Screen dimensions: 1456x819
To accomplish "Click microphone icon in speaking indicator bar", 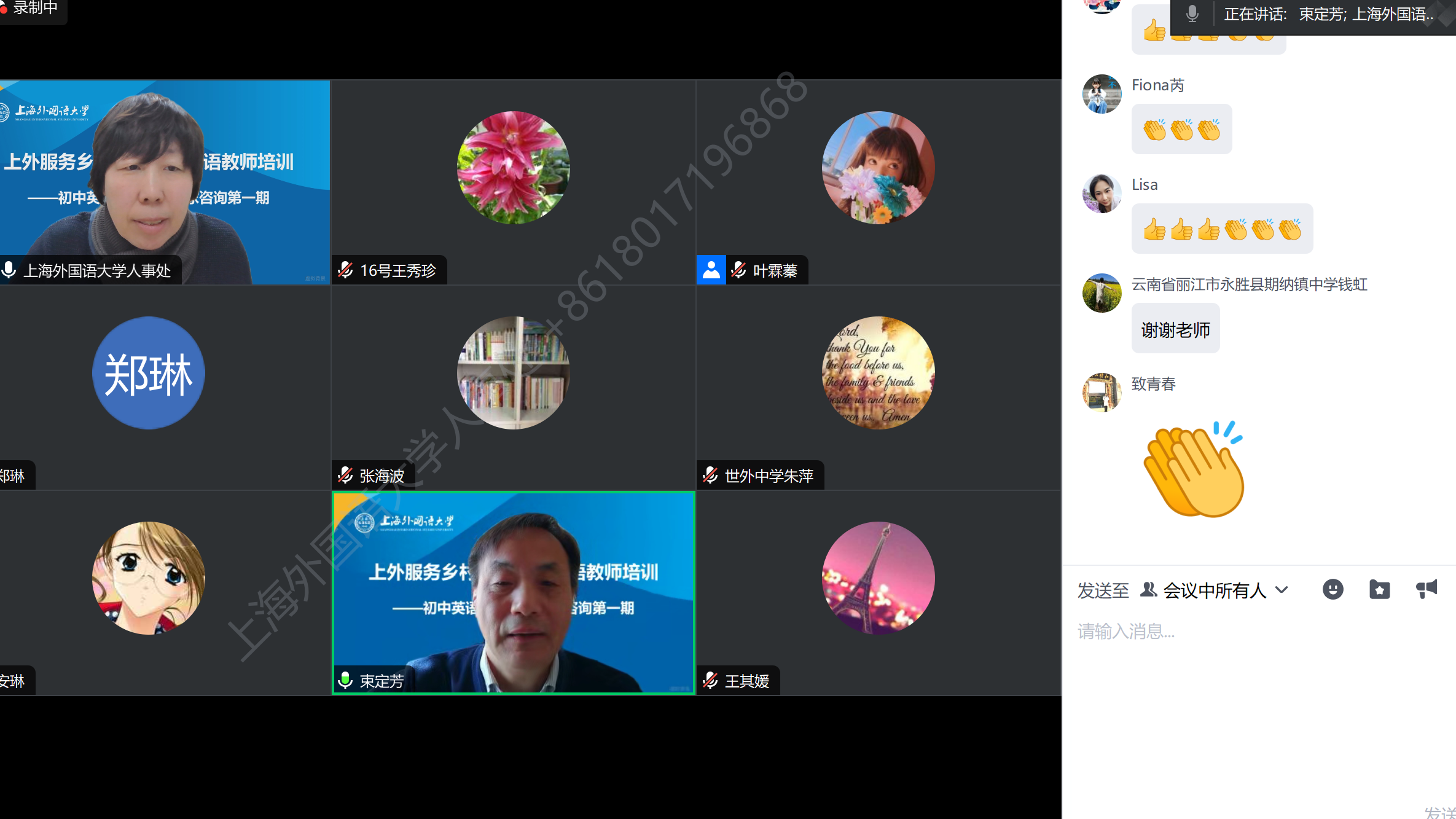I will pos(1192,14).
